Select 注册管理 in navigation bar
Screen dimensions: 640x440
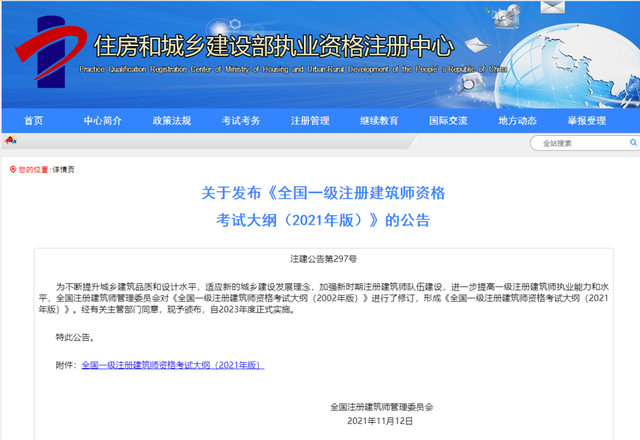coord(311,120)
